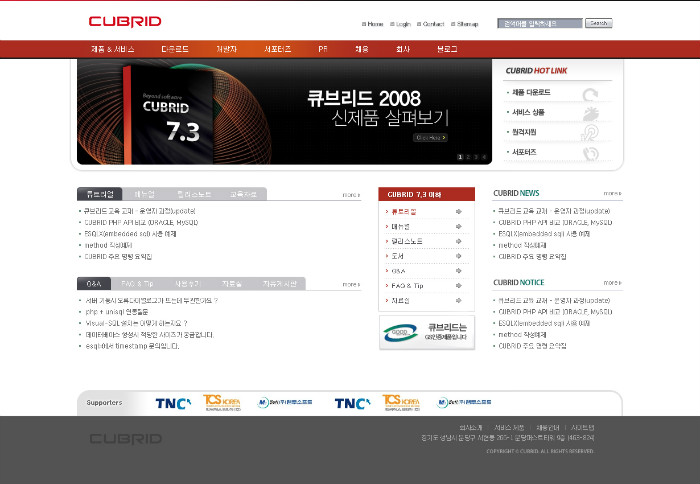
Task: Open the PR navigation menu
Action: [323, 48]
